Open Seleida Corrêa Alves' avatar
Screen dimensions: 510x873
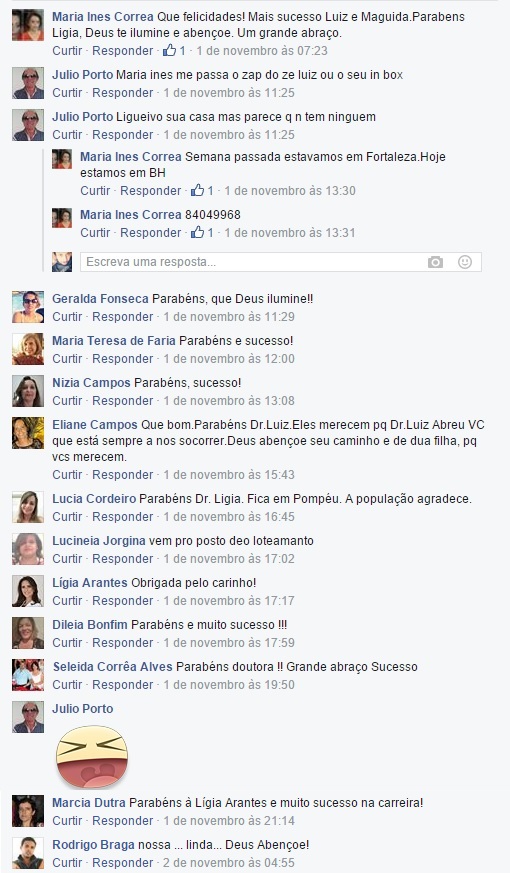click(x=28, y=675)
